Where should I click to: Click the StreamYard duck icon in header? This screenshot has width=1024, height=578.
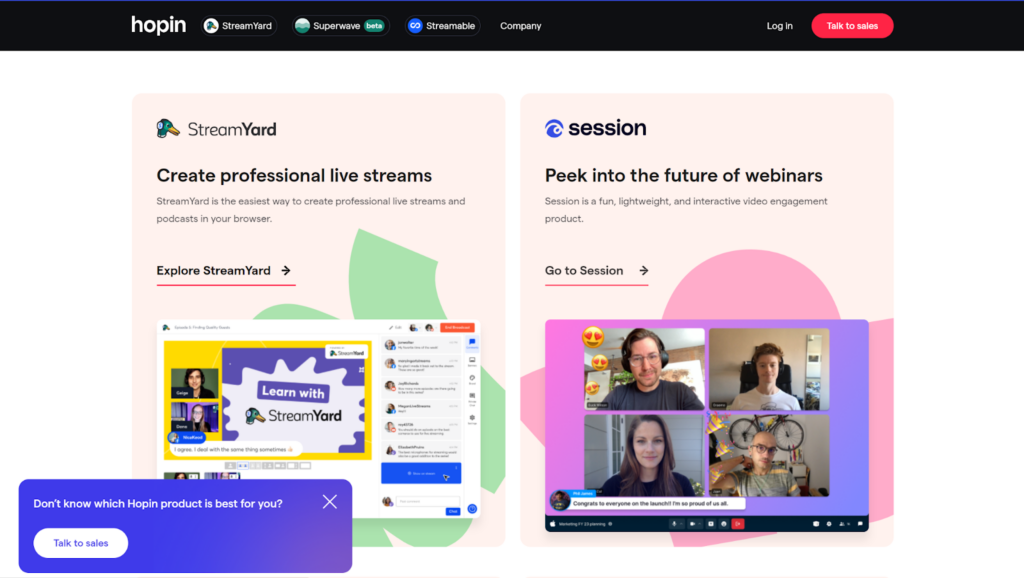pos(211,25)
